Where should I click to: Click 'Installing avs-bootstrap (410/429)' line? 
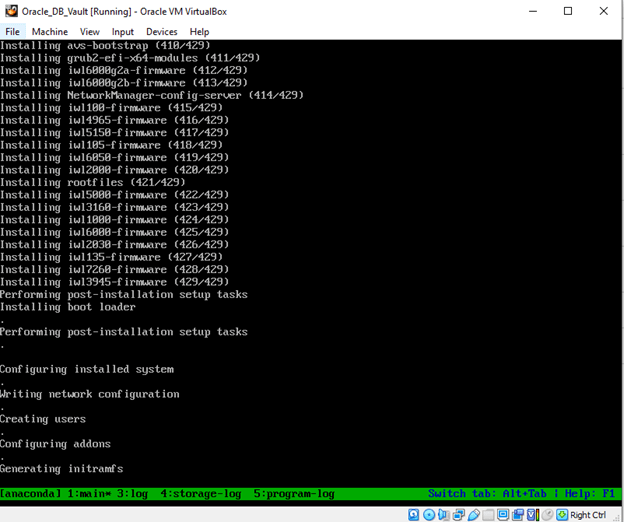point(105,45)
